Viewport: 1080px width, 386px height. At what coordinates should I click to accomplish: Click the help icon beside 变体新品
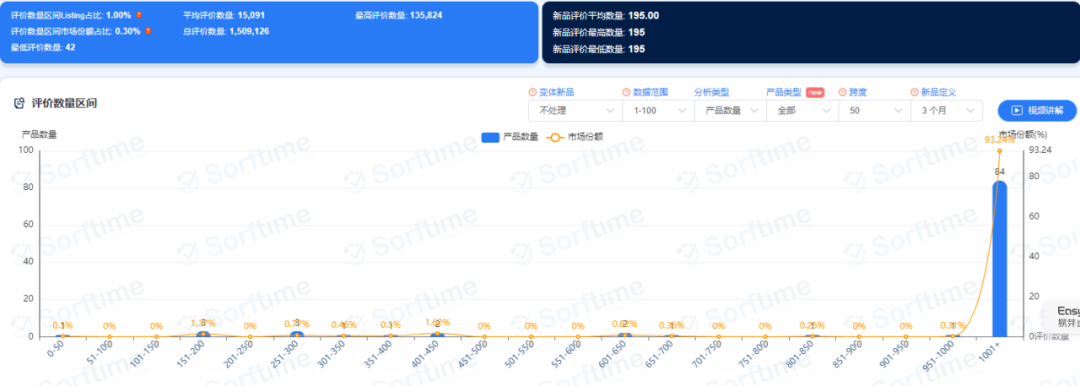pyautogui.click(x=532, y=92)
